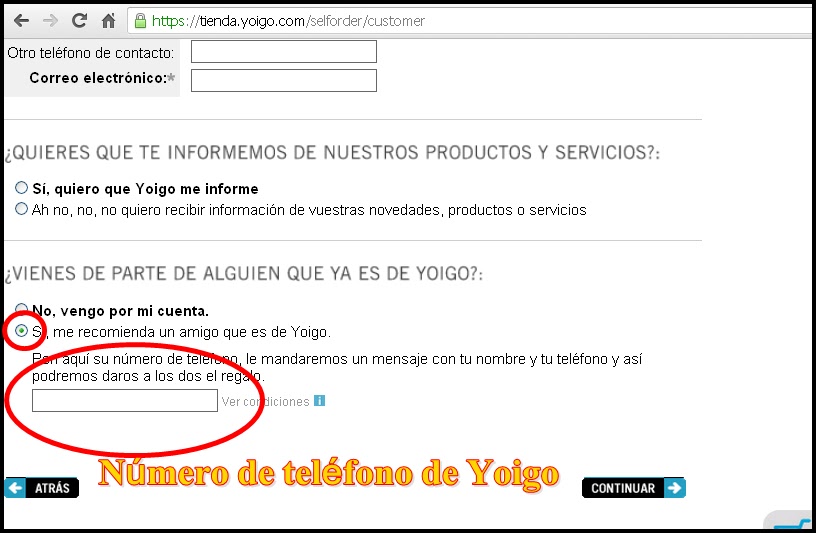816x533 pixels.
Task: Select Sí, me recomienda un amigo radio
Action: [x=21, y=331]
